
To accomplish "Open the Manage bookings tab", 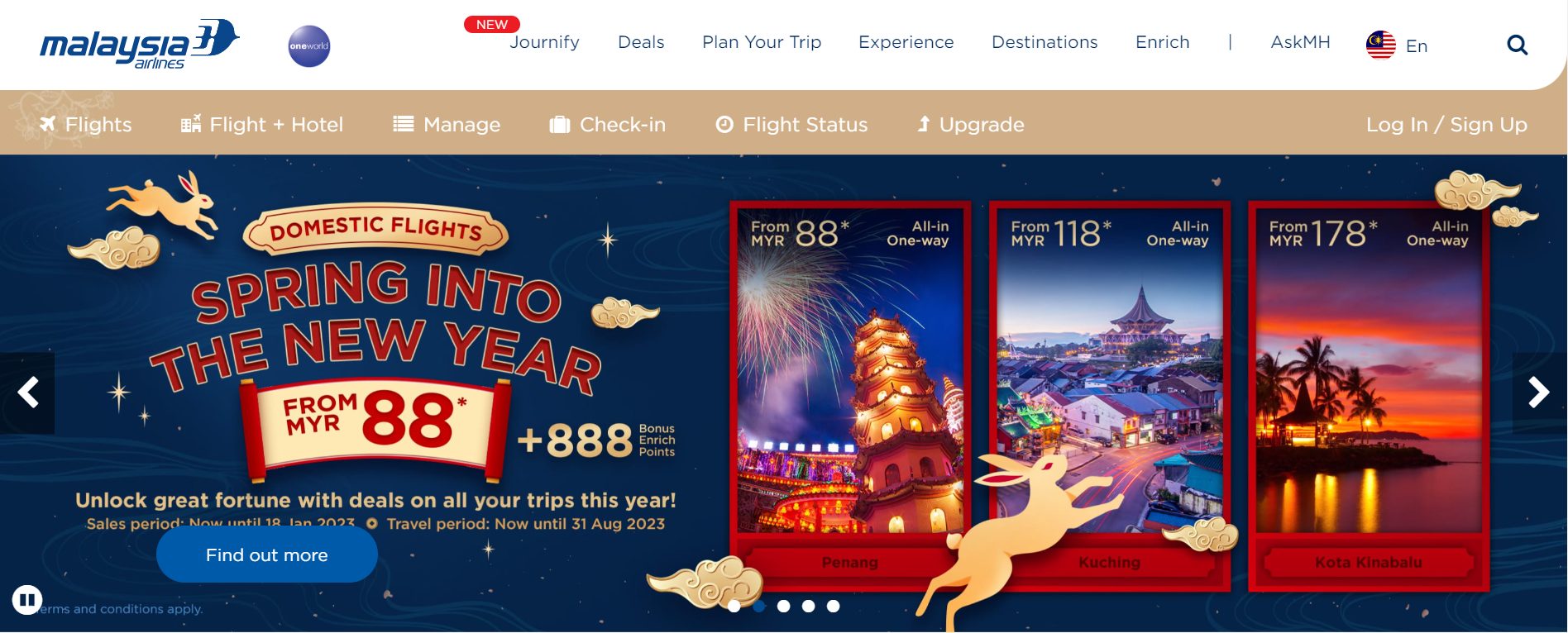I will coord(447,125).
